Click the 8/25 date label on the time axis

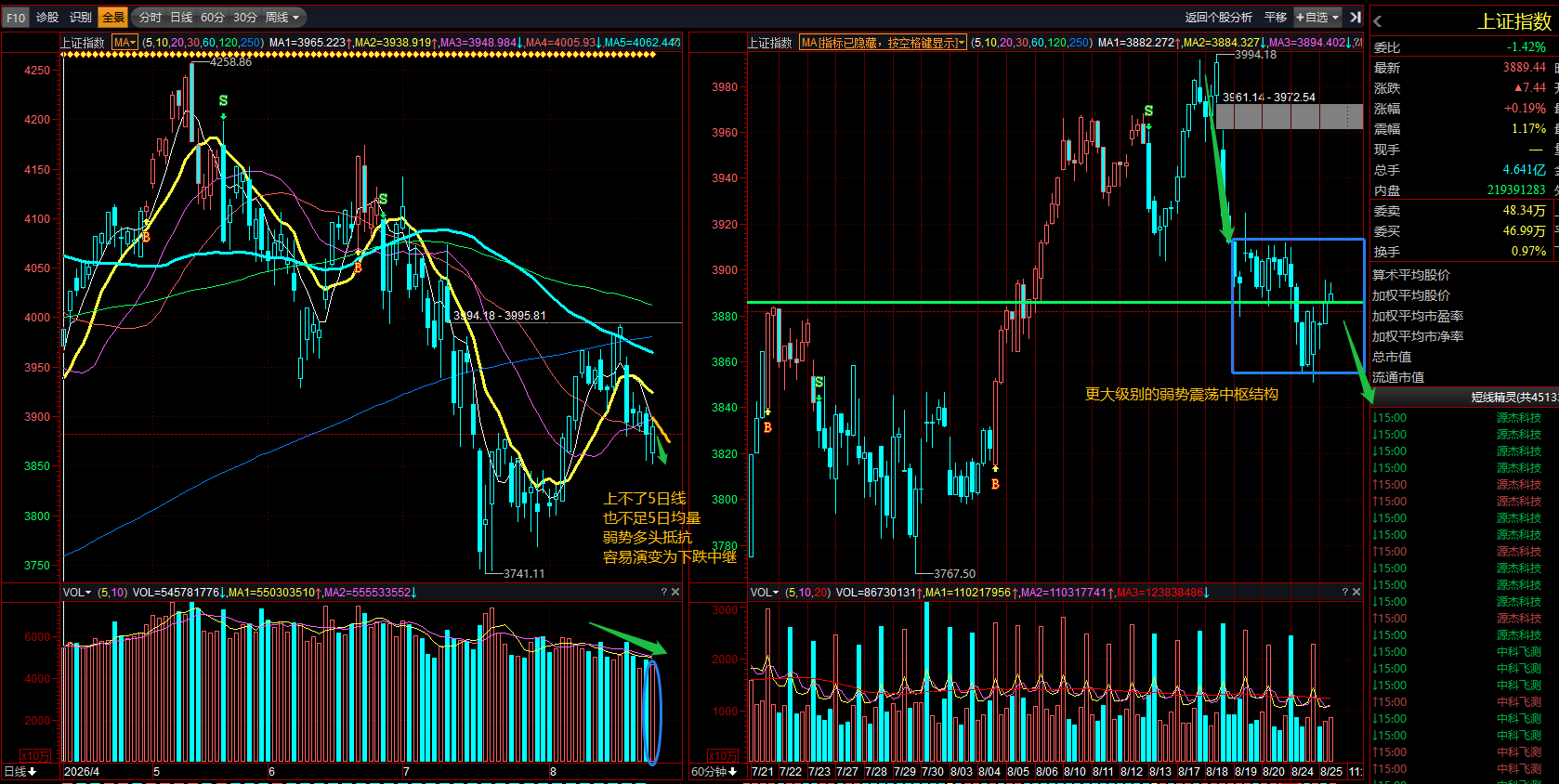coord(1331,772)
